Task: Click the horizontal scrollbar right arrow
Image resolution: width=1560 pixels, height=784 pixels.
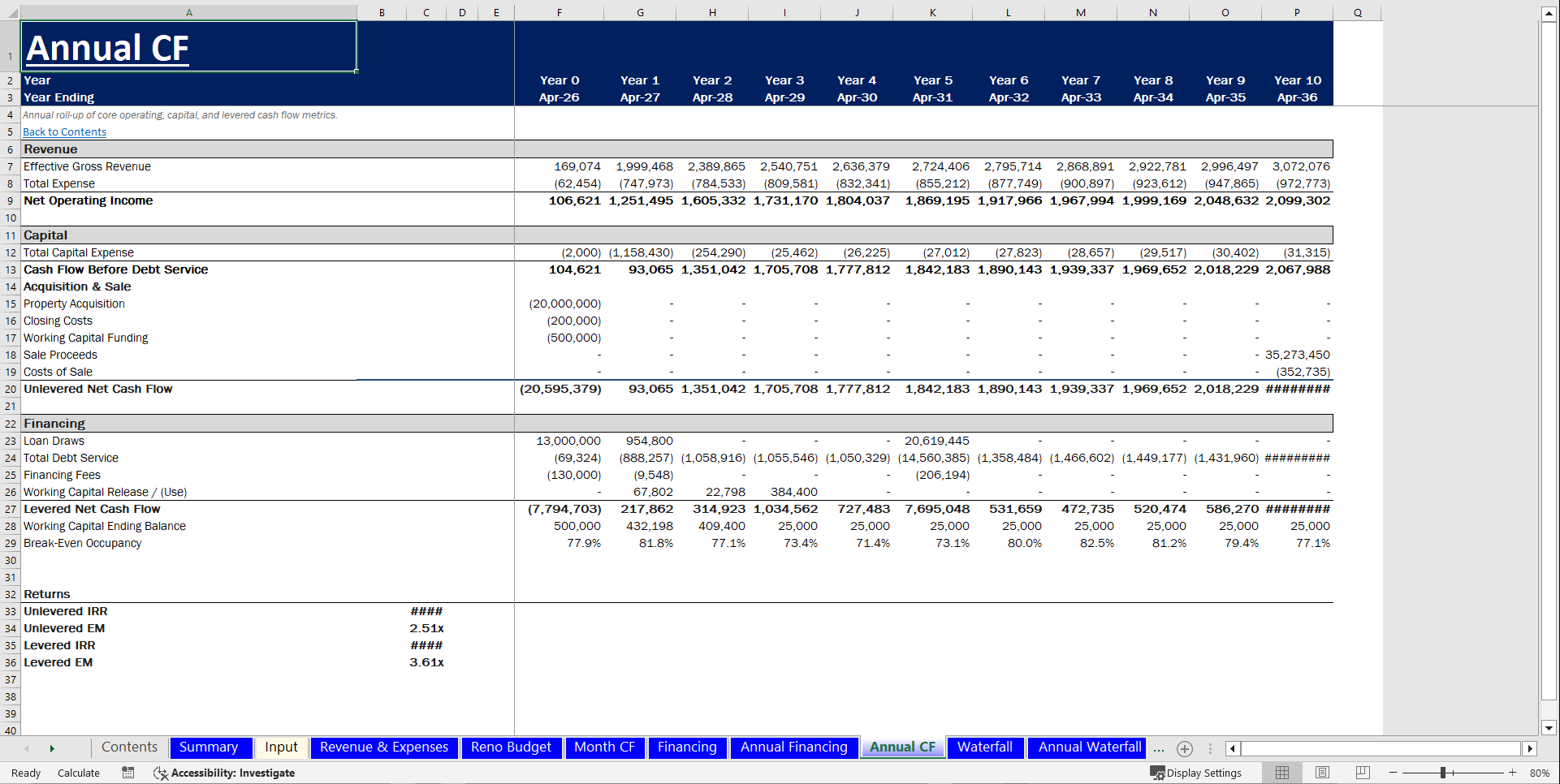Action: click(x=1532, y=748)
